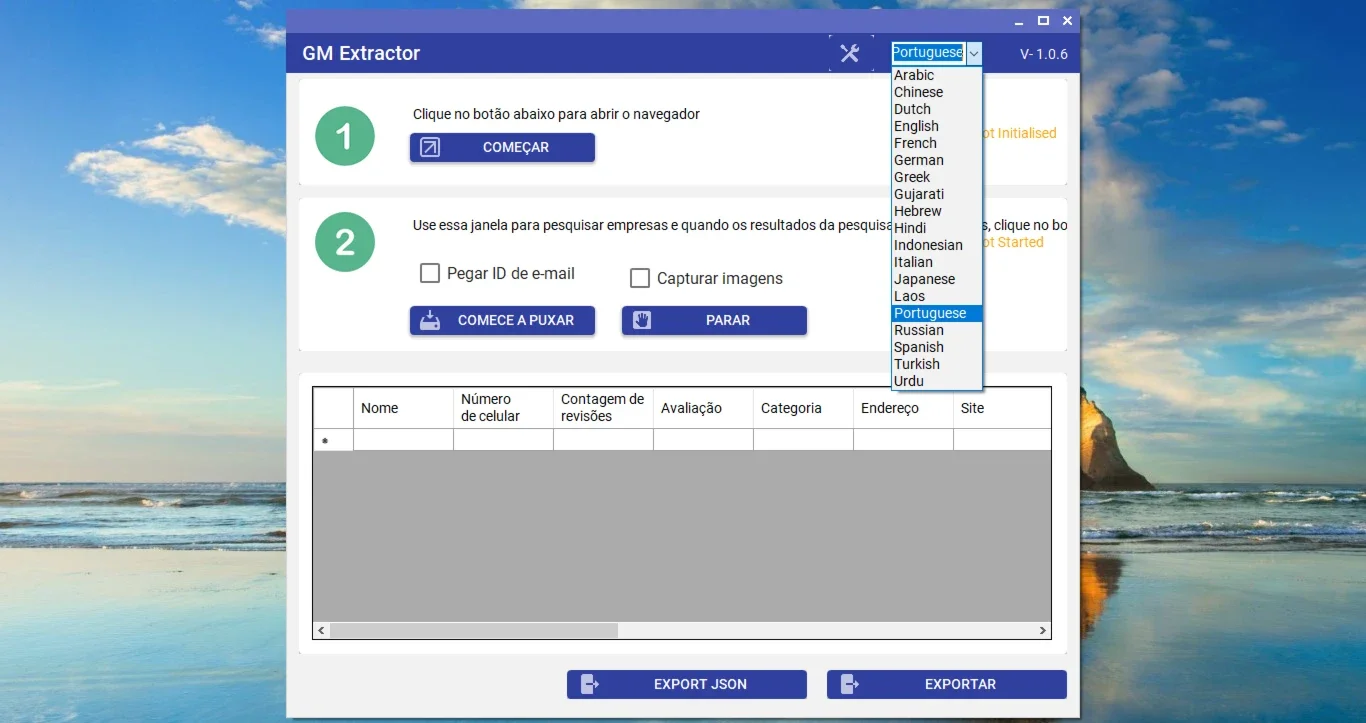The width and height of the screenshot is (1366, 723).
Task: Click the EXPORTAR button
Action: (947, 684)
